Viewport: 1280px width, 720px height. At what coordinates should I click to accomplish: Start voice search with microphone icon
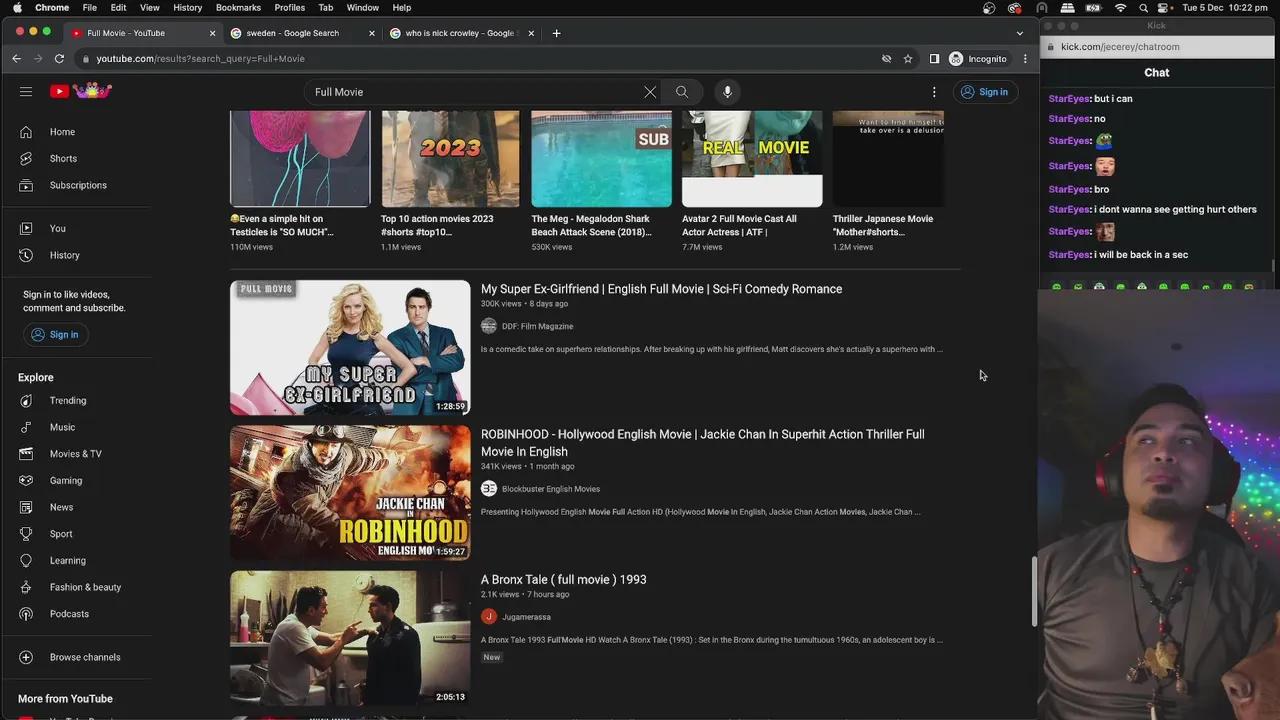coord(727,92)
